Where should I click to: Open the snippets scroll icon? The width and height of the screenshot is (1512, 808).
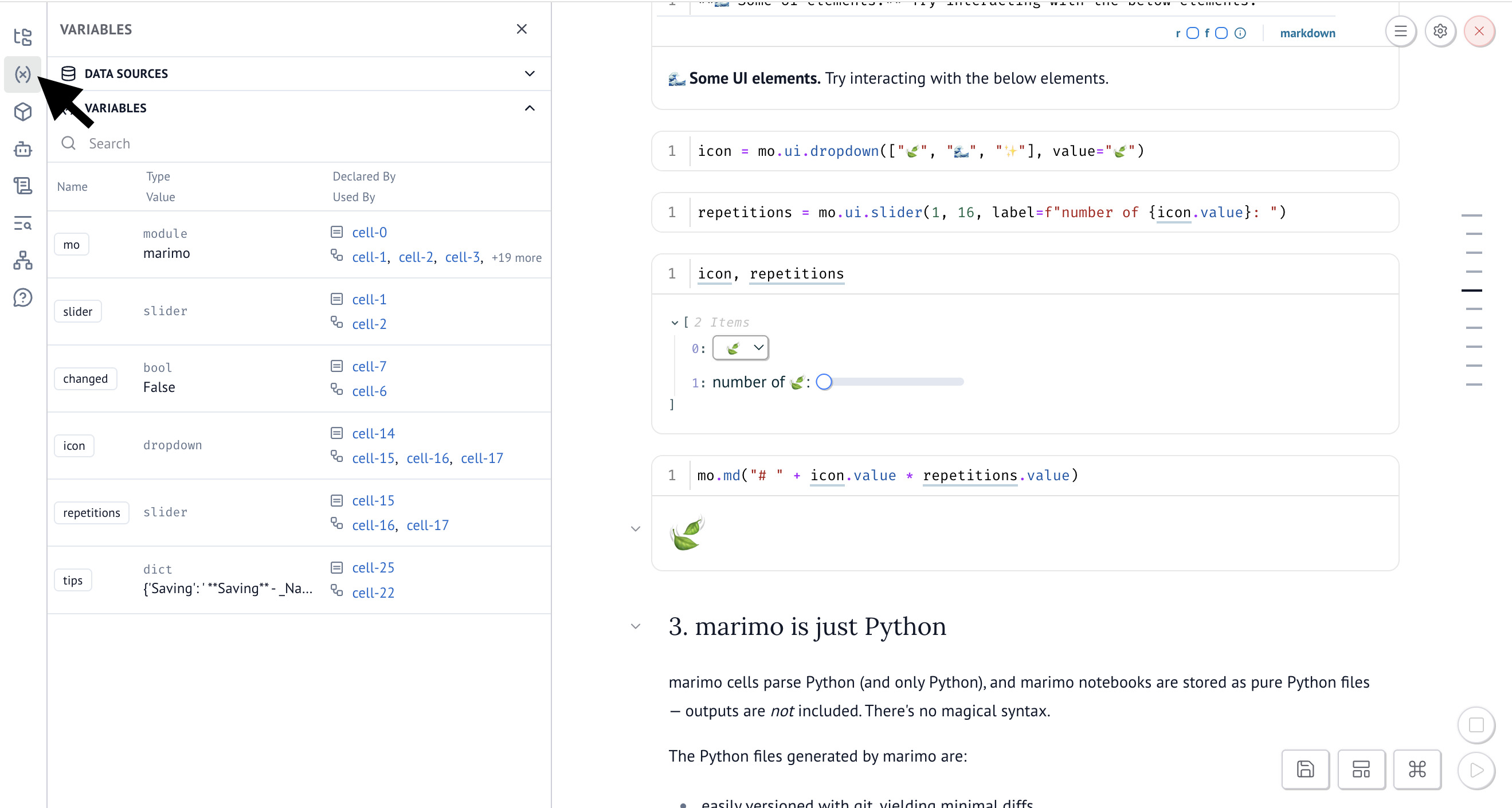[x=22, y=186]
